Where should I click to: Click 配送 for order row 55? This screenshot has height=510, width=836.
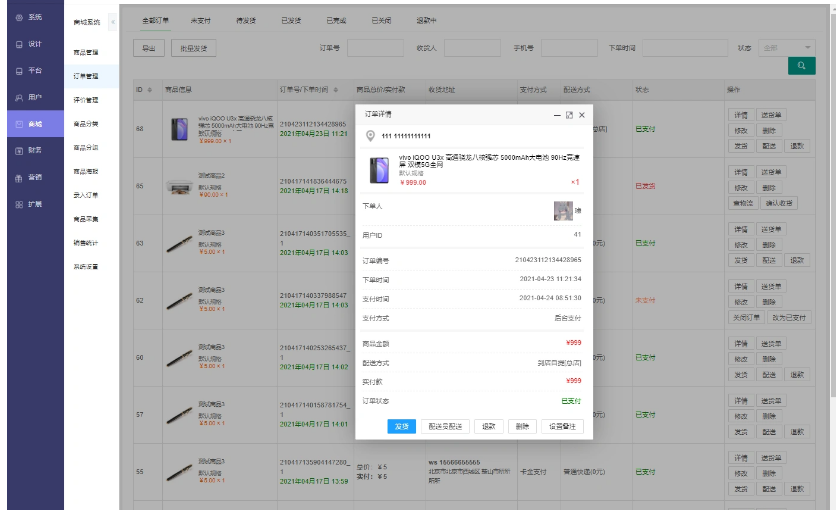coord(769,489)
